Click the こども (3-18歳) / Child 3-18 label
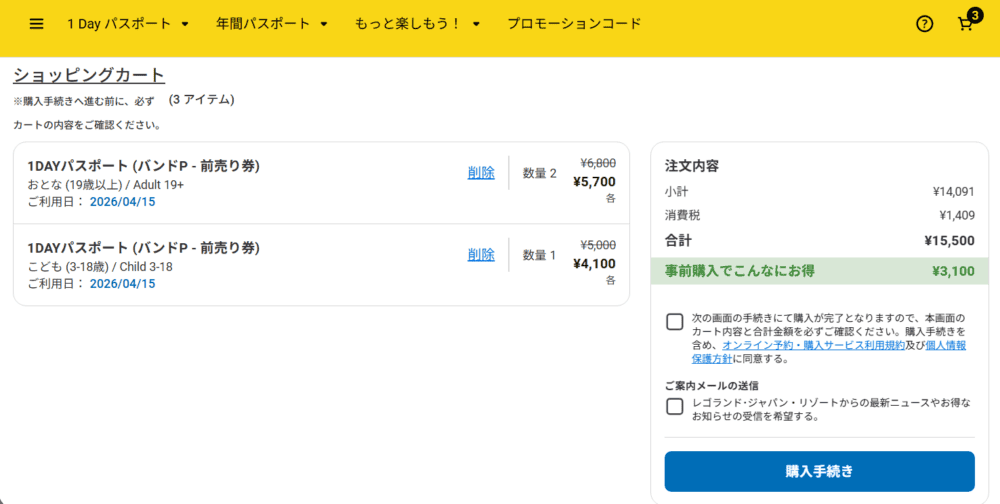Screen dimensions: 1000x504 [100, 267]
